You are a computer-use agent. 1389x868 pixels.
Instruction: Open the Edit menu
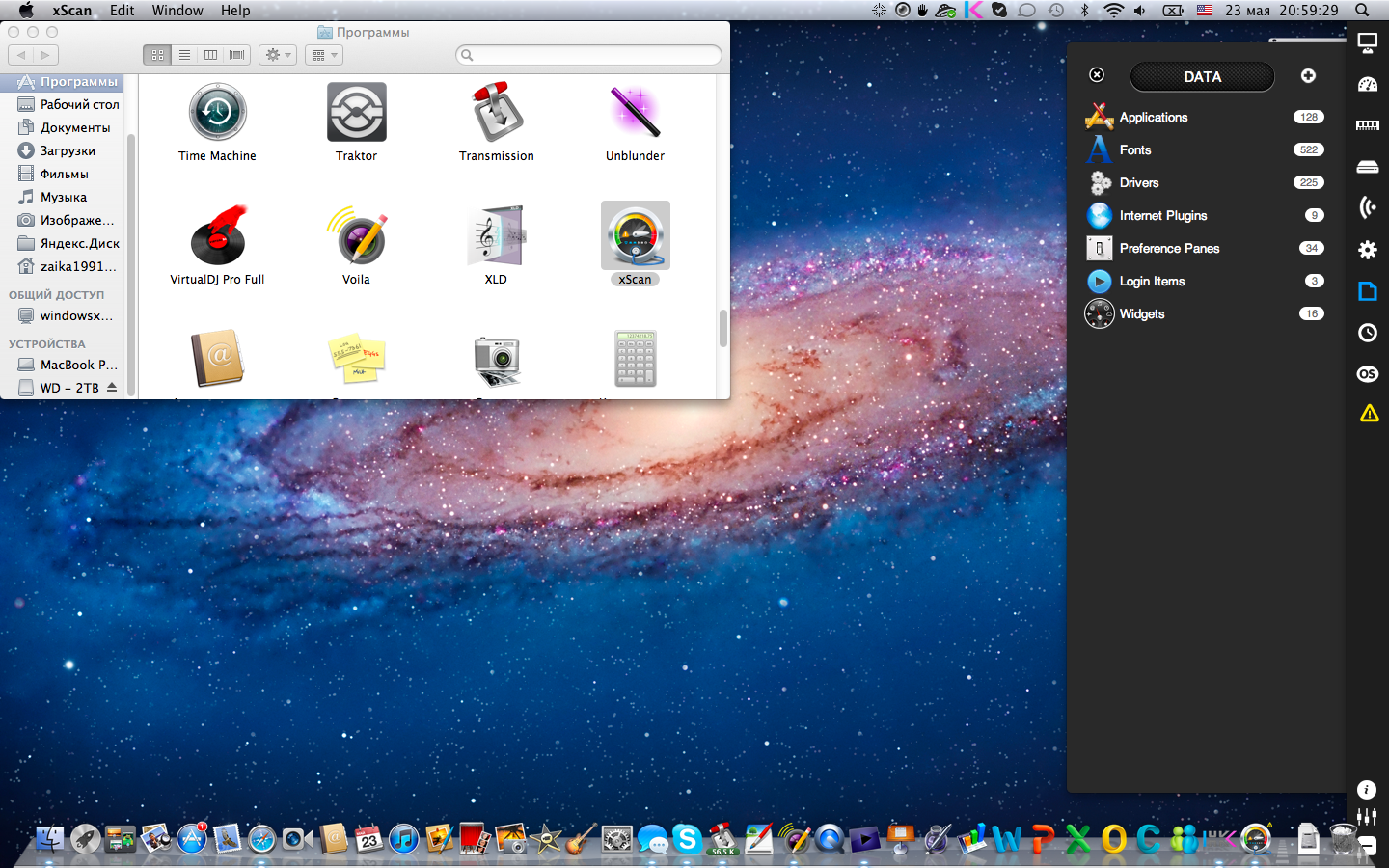tap(122, 11)
